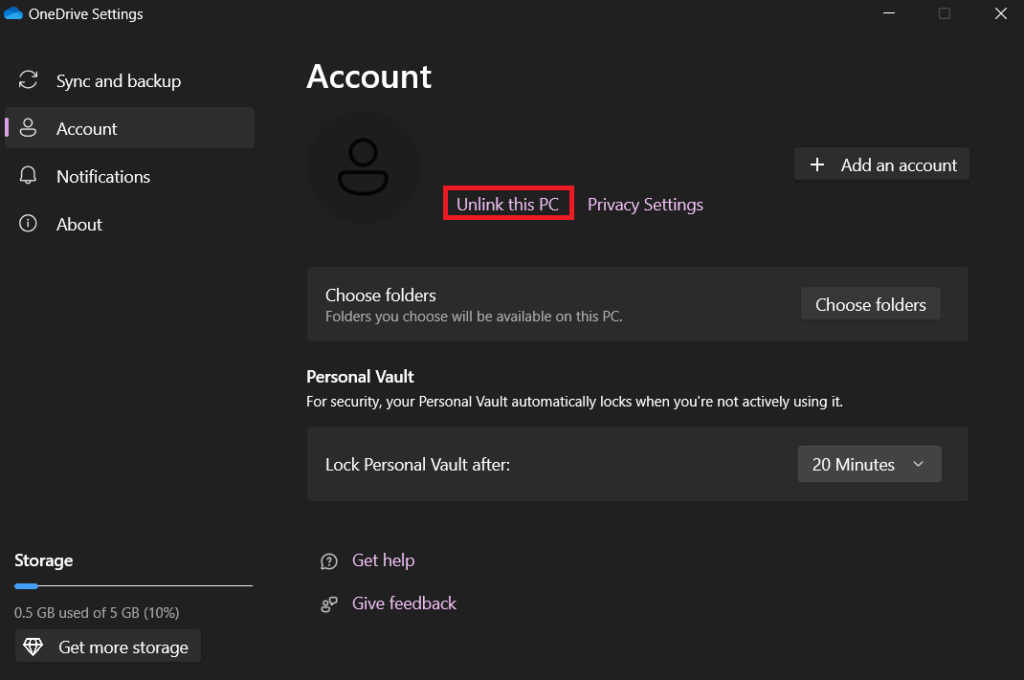Image resolution: width=1024 pixels, height=680 pixels.
Task: Click the question bubble icon by Get help
Action: (x=329, y=561)
